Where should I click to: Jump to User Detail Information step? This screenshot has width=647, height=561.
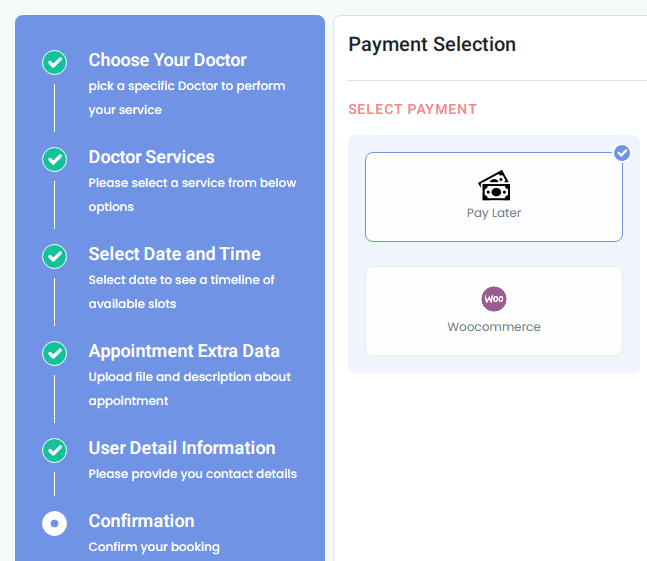pyautogui.click(x=182, y=448)
